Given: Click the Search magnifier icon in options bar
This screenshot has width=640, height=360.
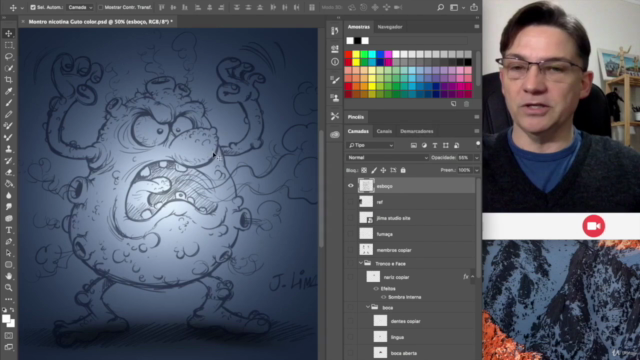Looking at the screenshot, I should tap(440, 7).
